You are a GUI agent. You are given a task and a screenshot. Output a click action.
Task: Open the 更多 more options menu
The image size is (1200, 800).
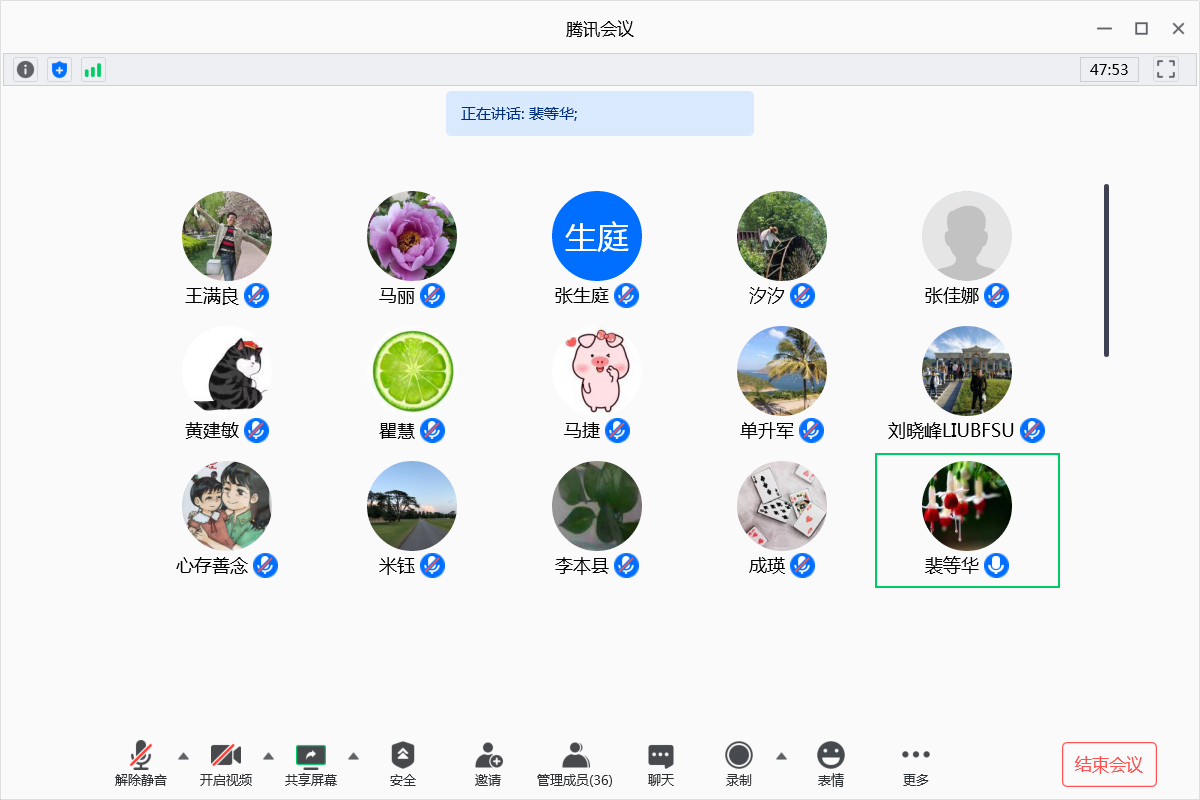tap(916, 765)
